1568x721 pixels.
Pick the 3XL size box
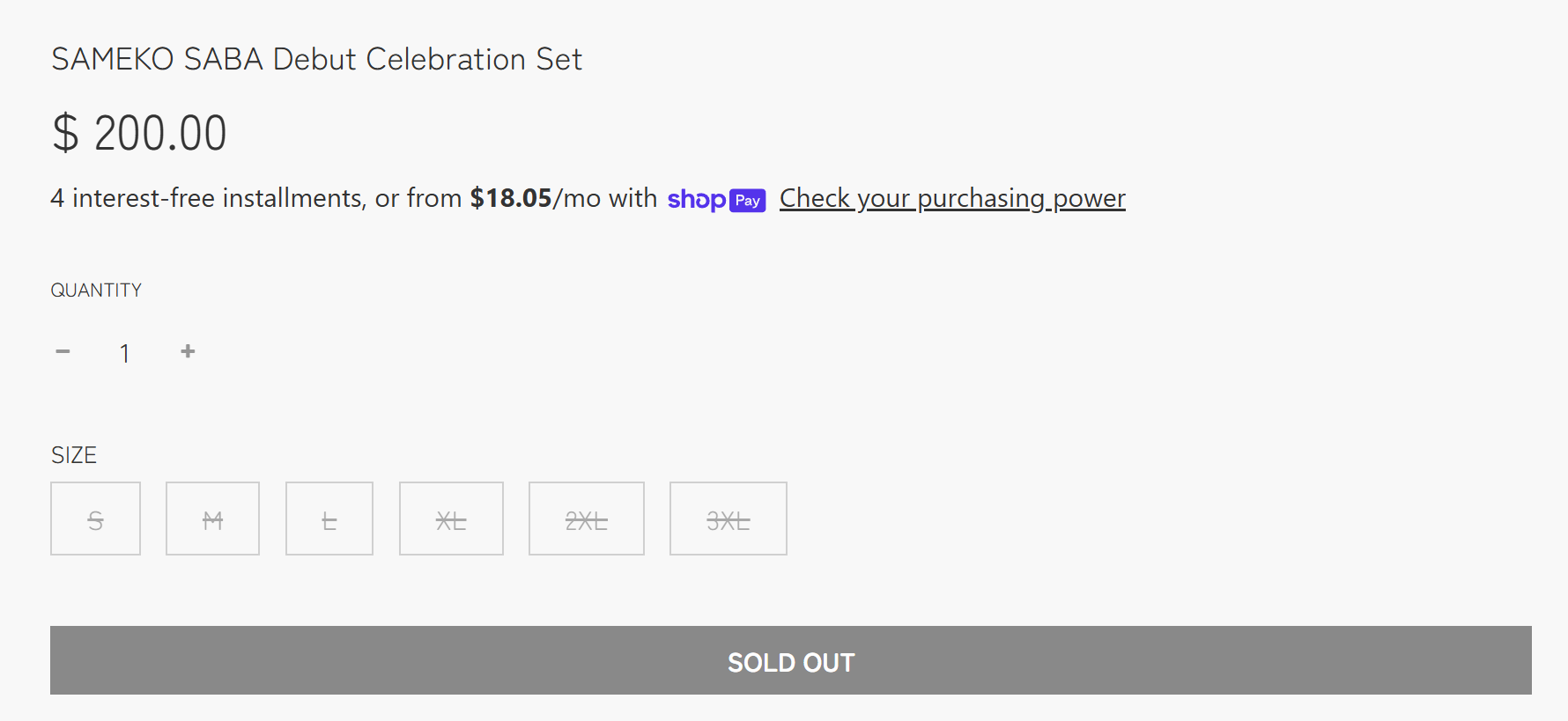tap(729, 519)
